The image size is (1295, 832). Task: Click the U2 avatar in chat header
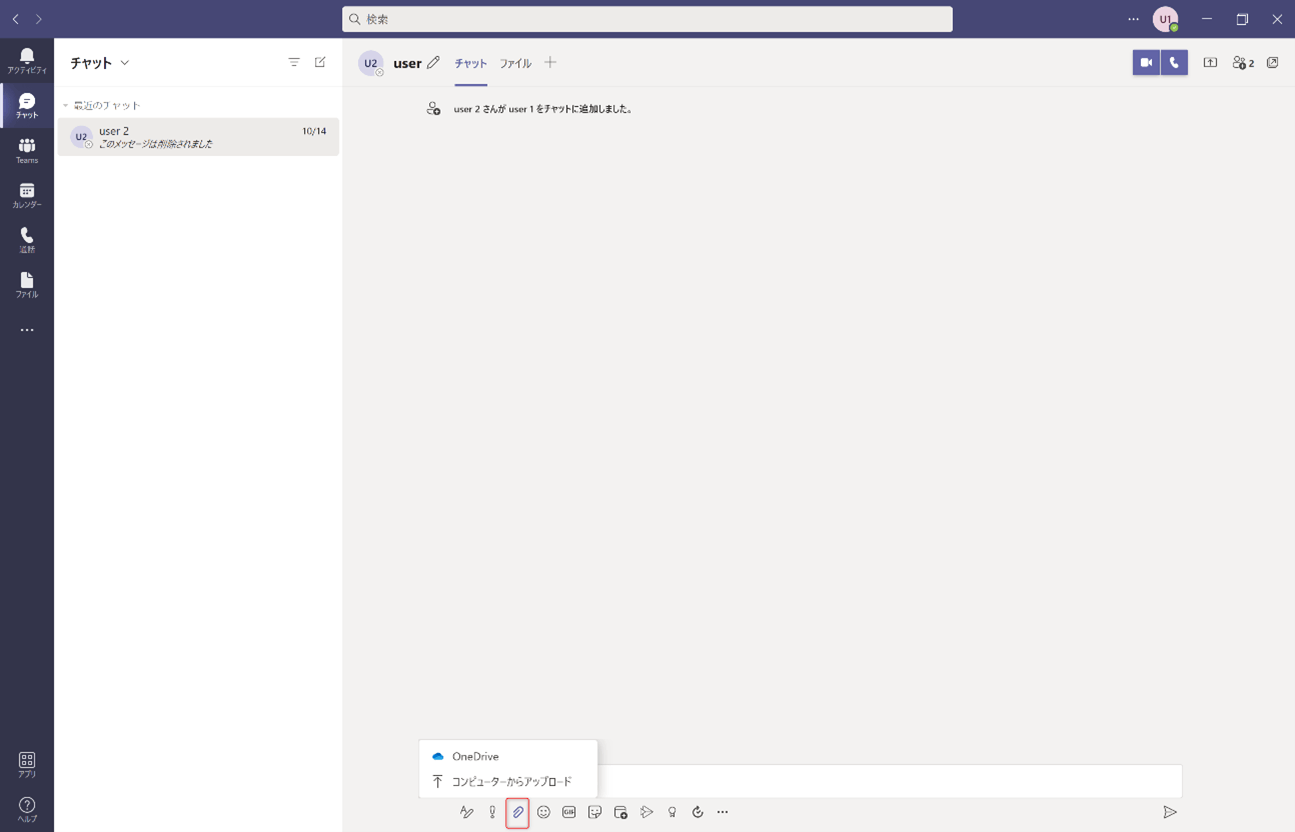(371, 63)
